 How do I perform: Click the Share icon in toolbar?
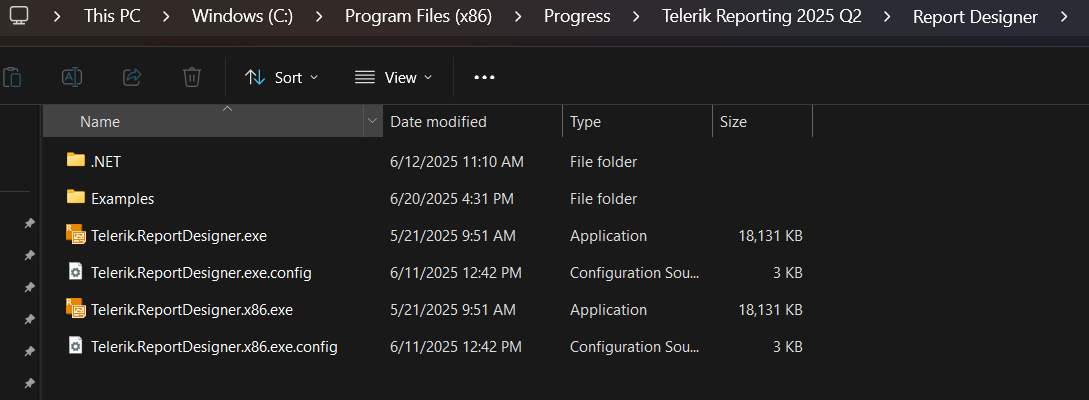pos(131,77)
